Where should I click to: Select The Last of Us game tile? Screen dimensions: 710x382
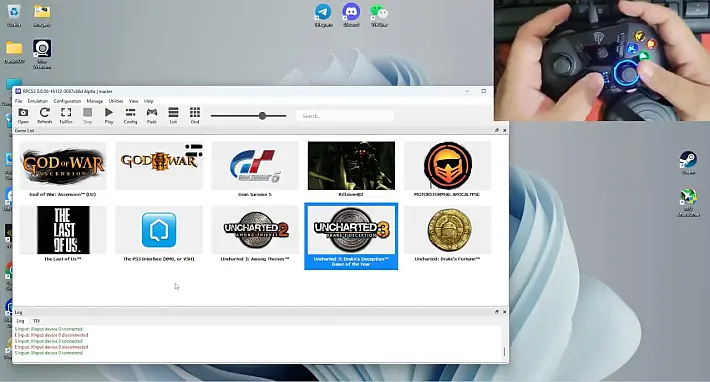[x=63, y=234]
